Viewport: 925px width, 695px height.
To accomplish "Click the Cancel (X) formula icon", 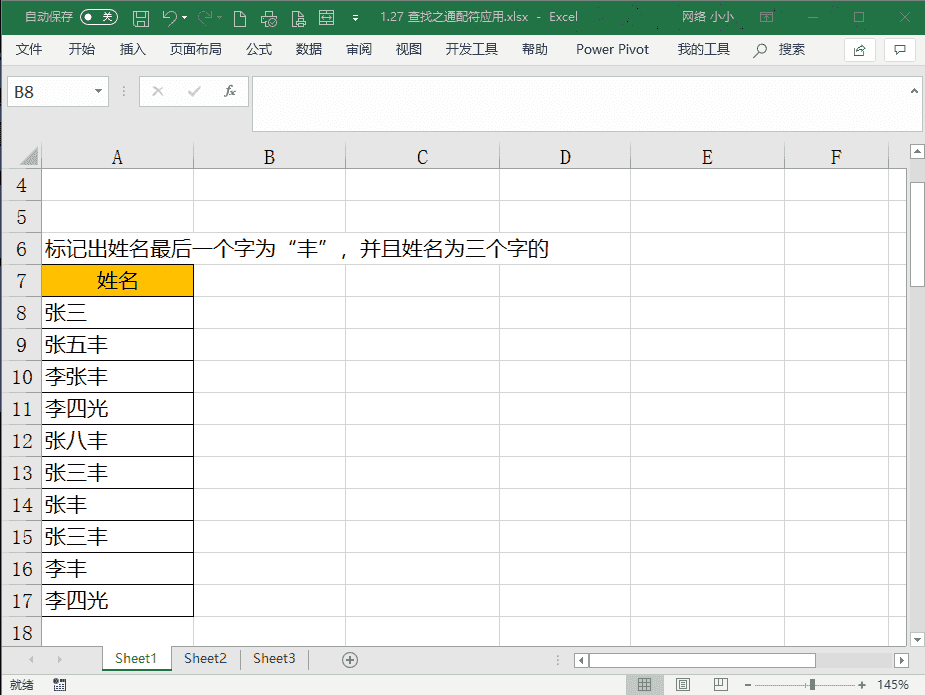I will tap(158, 91).
